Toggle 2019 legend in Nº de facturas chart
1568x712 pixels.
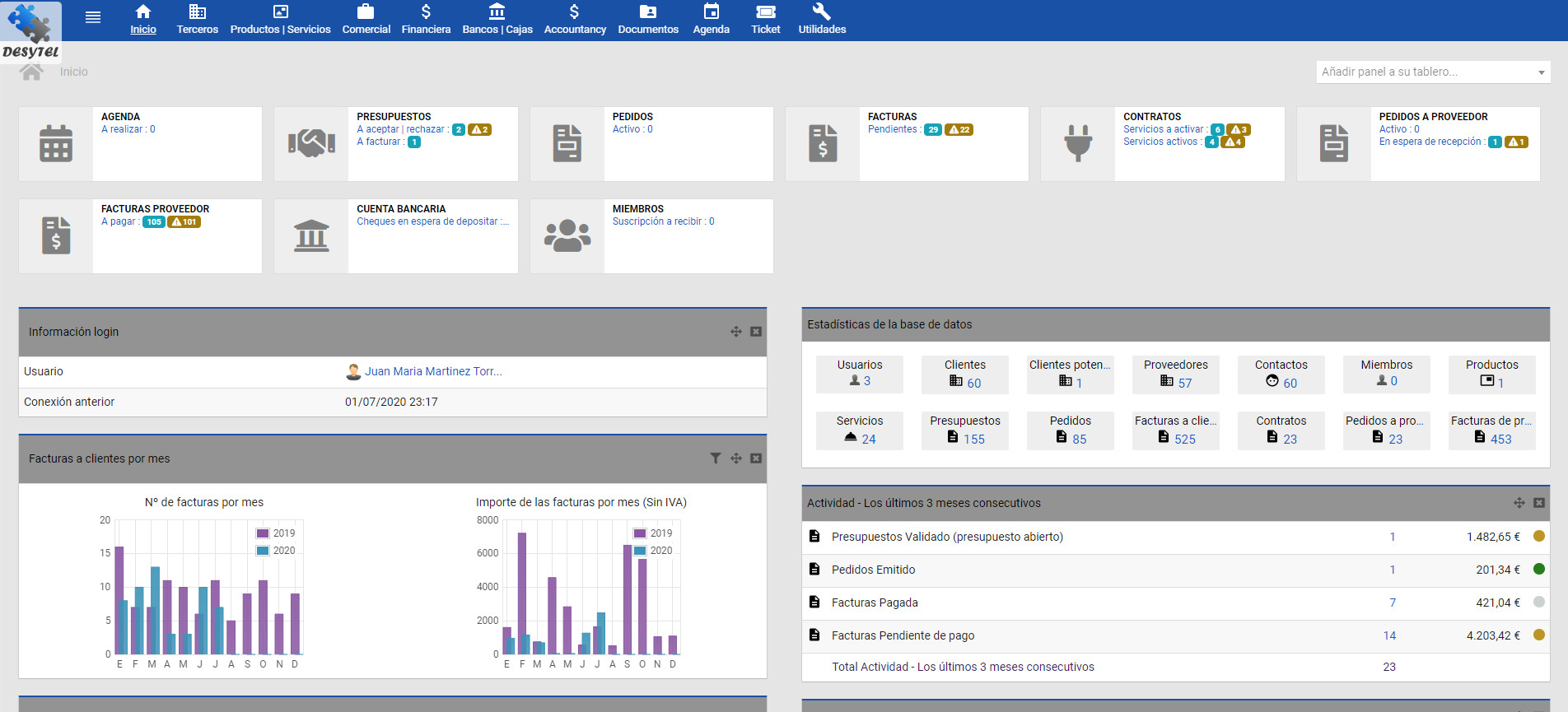[x=276, y=533]
